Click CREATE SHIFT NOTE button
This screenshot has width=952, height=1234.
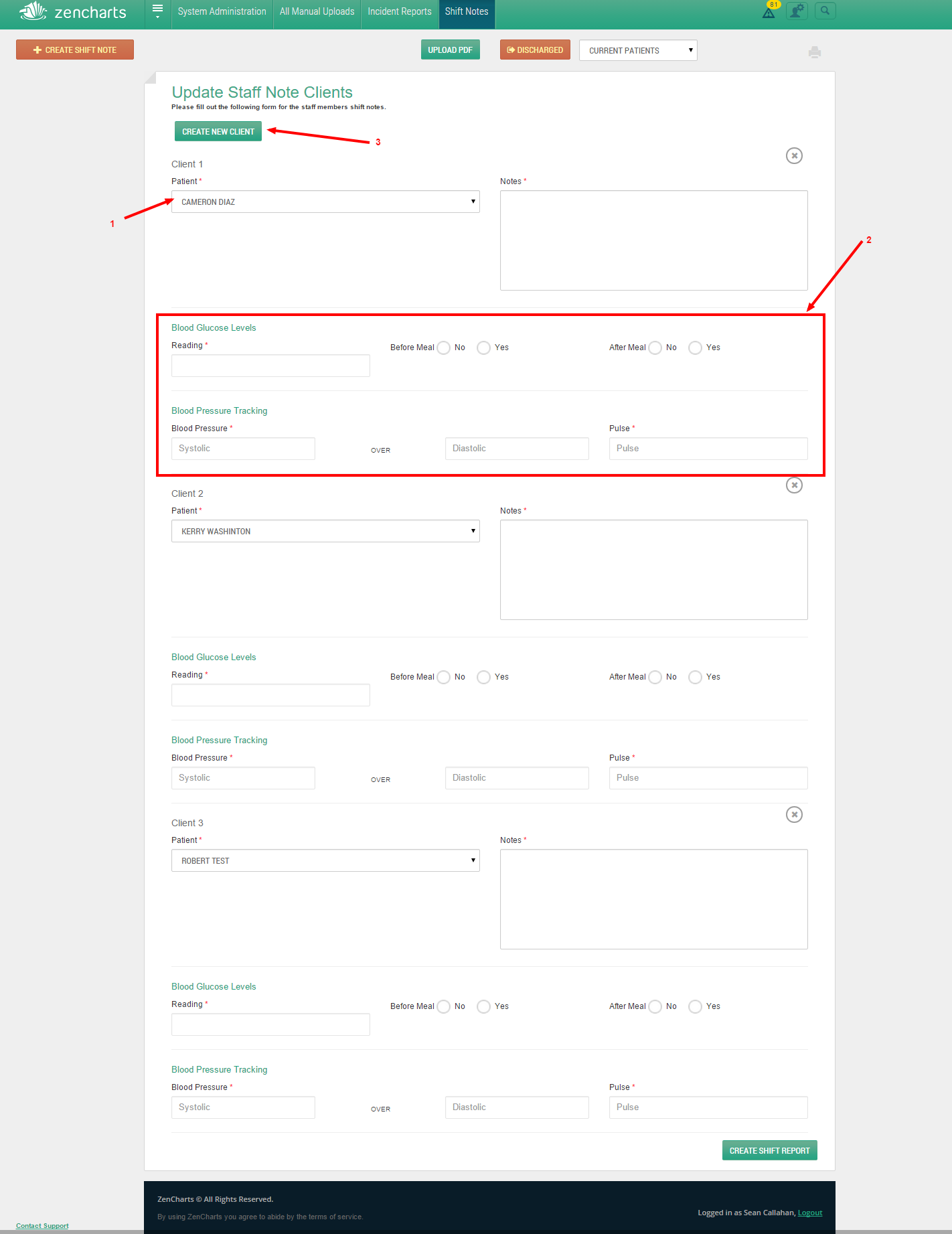(x=75, y=50)
